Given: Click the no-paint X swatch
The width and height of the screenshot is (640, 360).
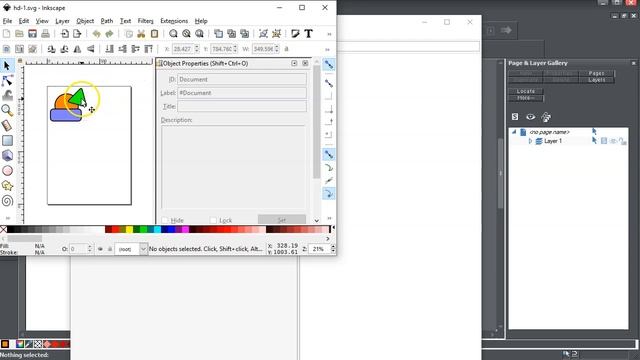Looking at the screenshot, I should pos(3,229).
